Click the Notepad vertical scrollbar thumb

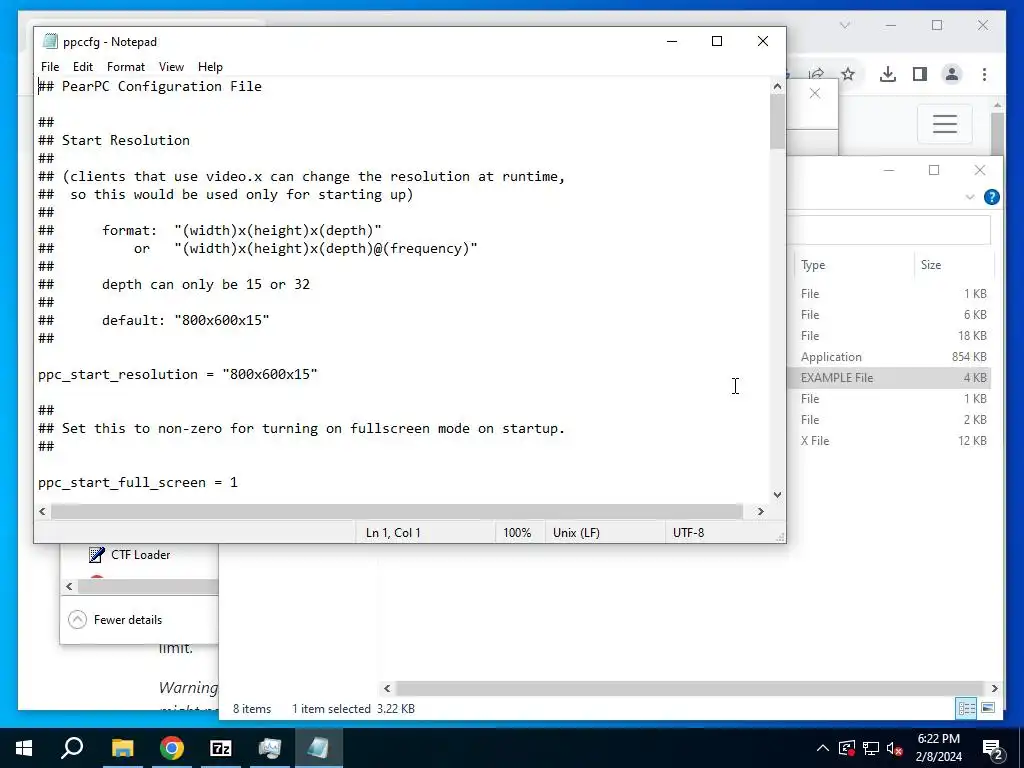(777, 121)
